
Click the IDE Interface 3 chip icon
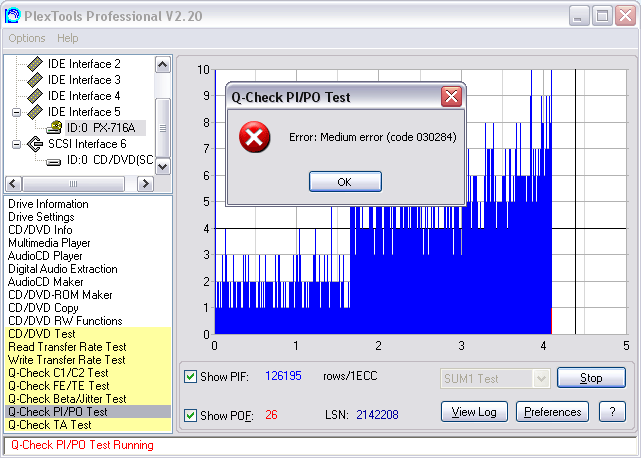pos(35,80)
